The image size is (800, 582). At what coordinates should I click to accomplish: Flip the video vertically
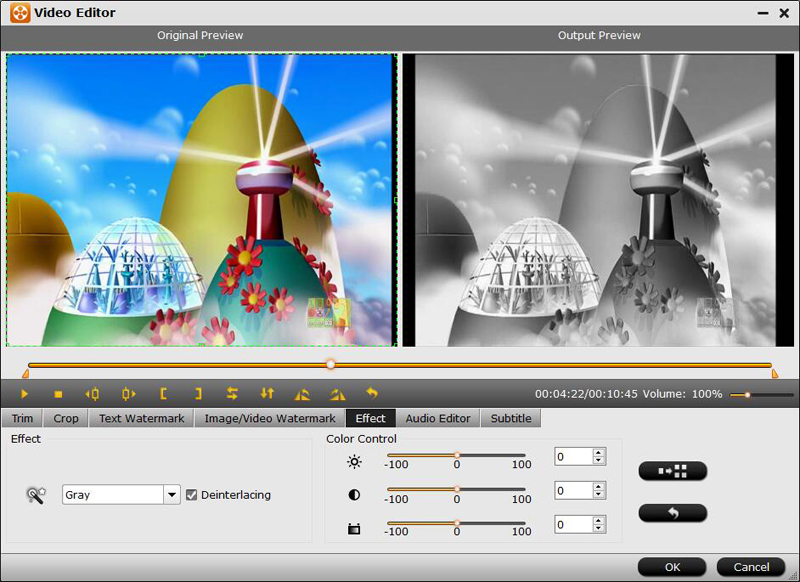coord(267,394)
